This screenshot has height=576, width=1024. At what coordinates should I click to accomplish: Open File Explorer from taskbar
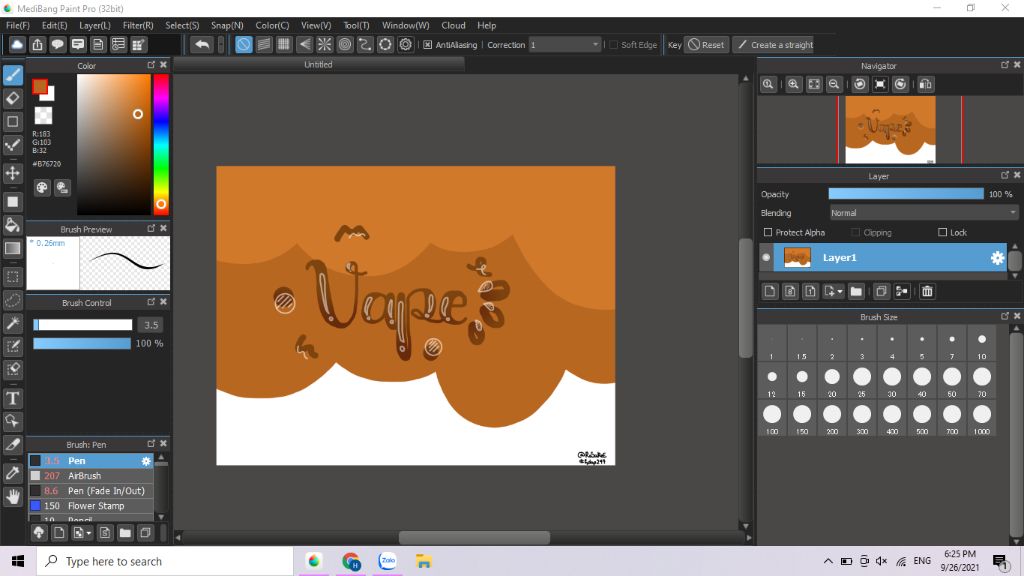click(423, 561)
